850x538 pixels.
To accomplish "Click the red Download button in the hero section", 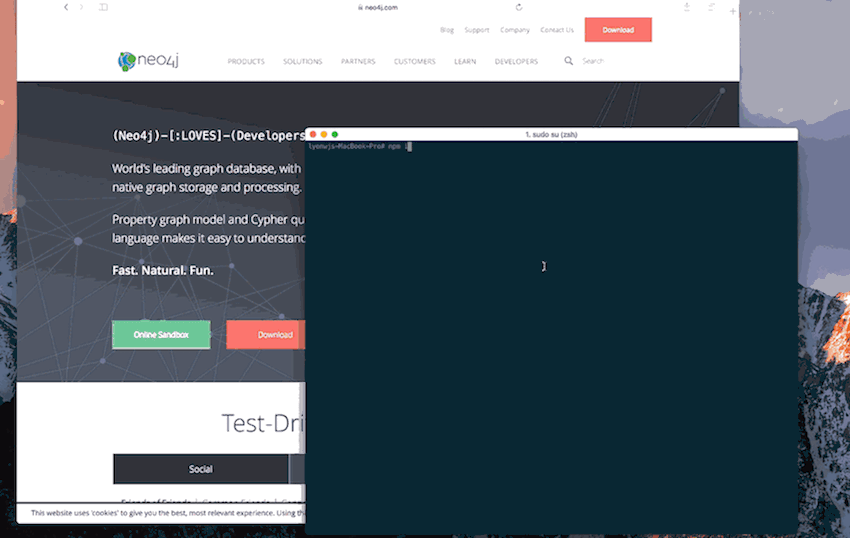I will click(x=266, y=335).
